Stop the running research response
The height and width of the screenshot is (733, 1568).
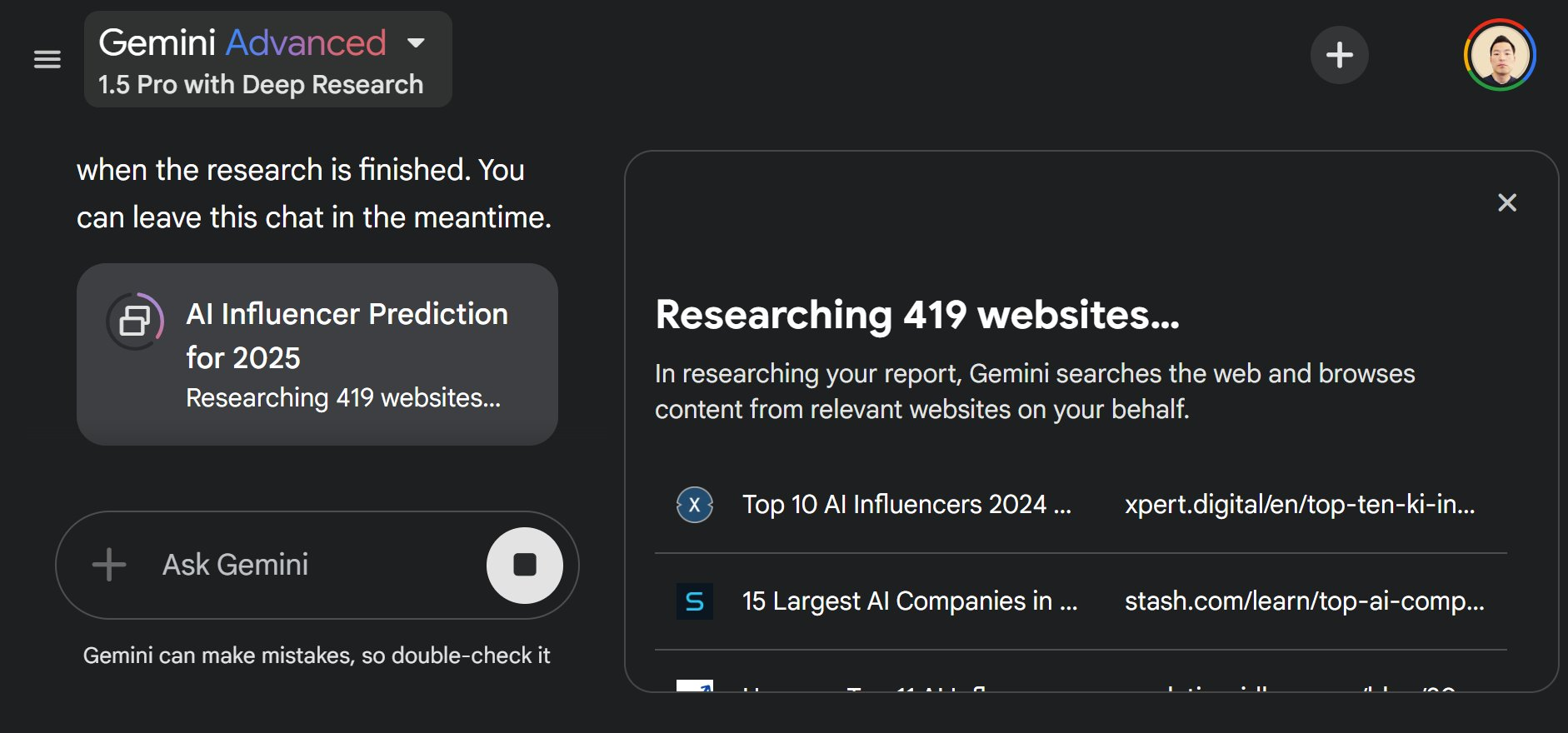click(525, 565)
